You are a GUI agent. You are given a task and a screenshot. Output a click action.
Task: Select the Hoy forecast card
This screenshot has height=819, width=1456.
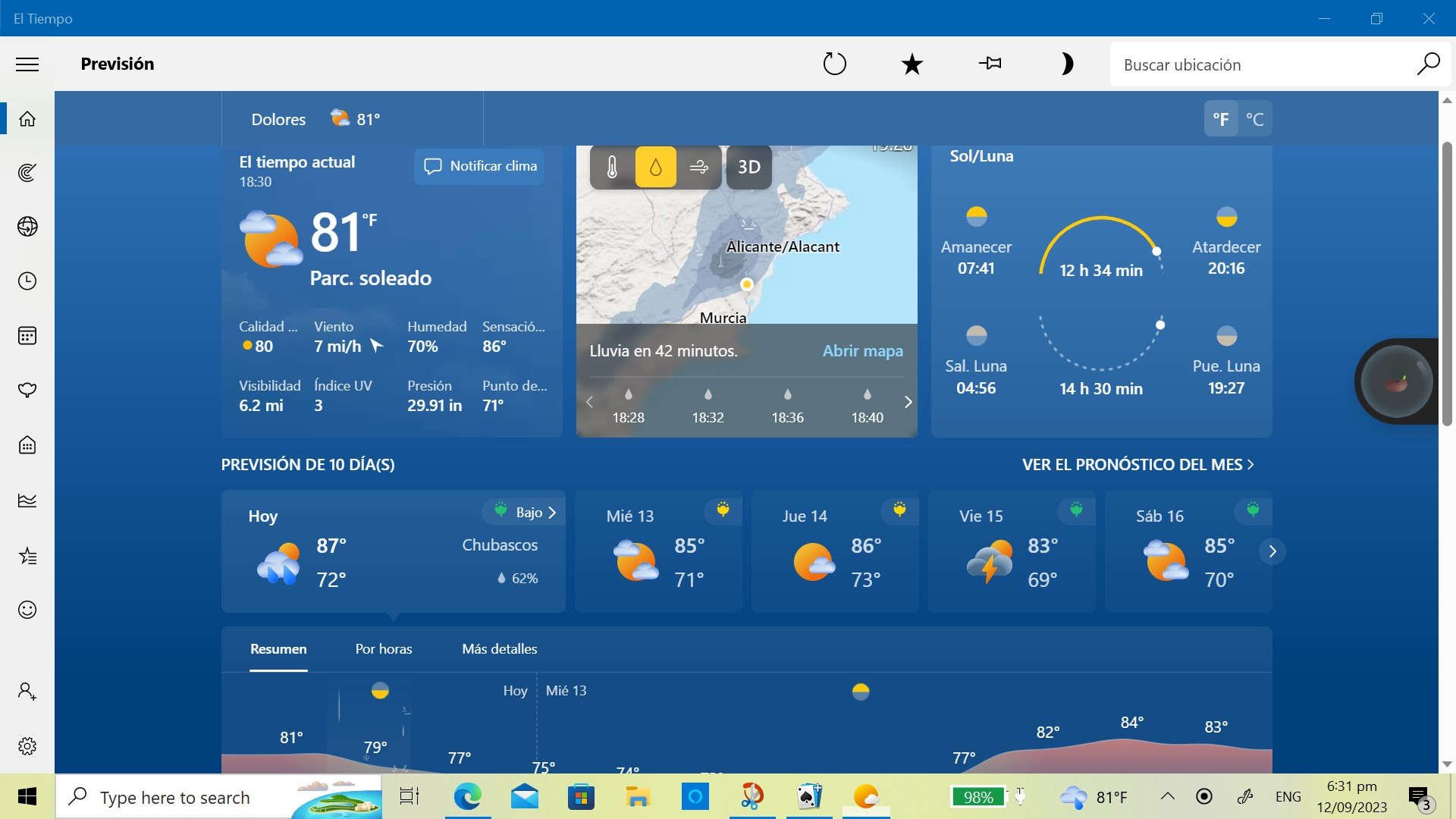click(393, 551)
